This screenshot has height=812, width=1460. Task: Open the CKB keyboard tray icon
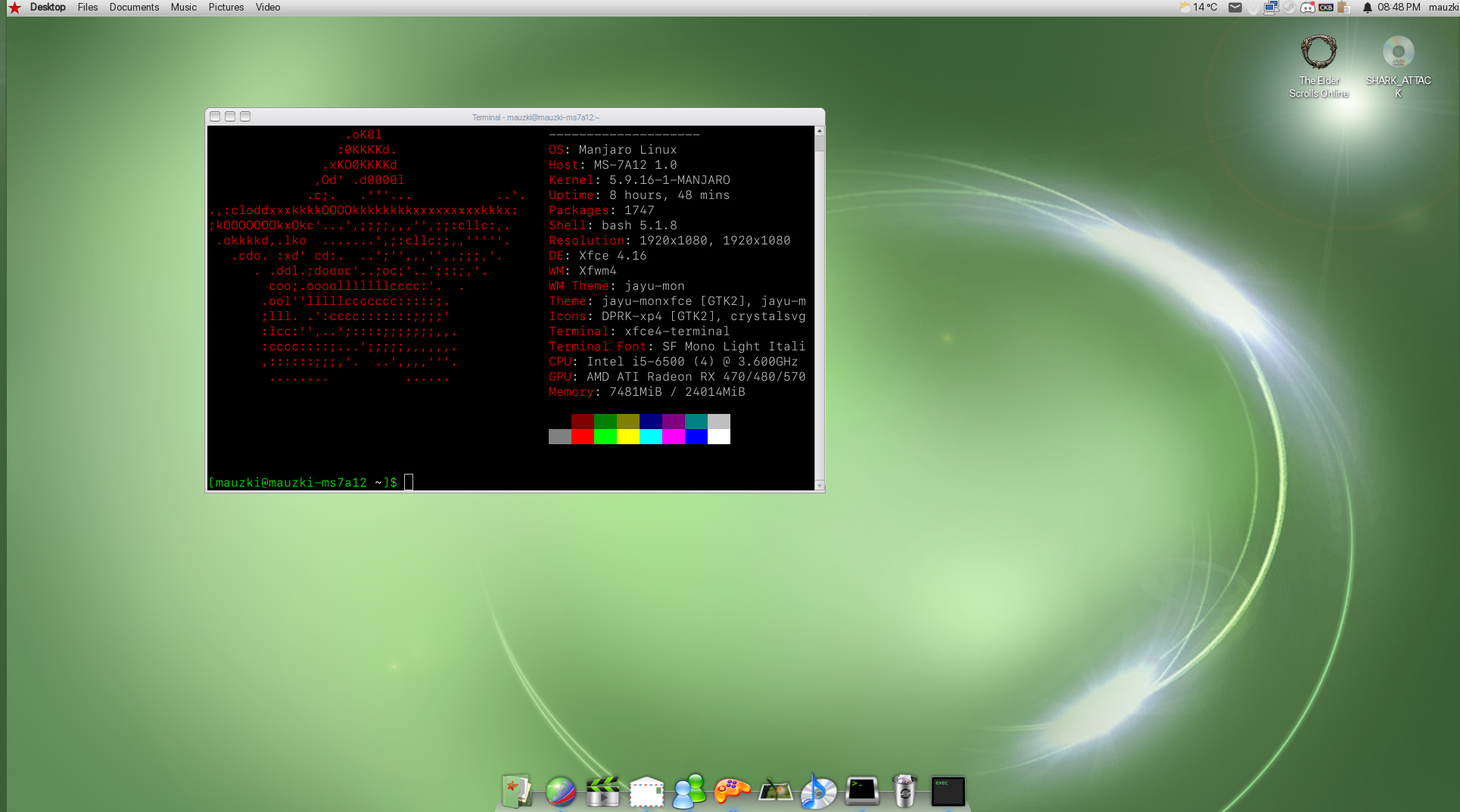1326,8
